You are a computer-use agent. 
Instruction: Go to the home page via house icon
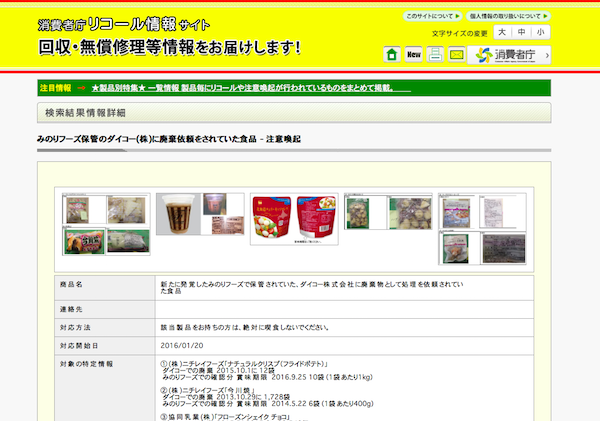(392, 55)
